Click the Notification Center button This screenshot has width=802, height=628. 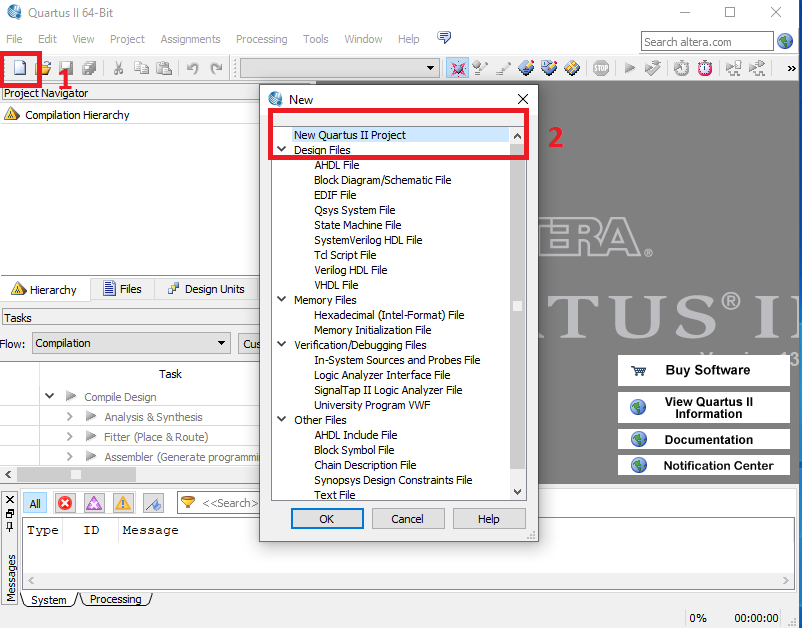704,465
